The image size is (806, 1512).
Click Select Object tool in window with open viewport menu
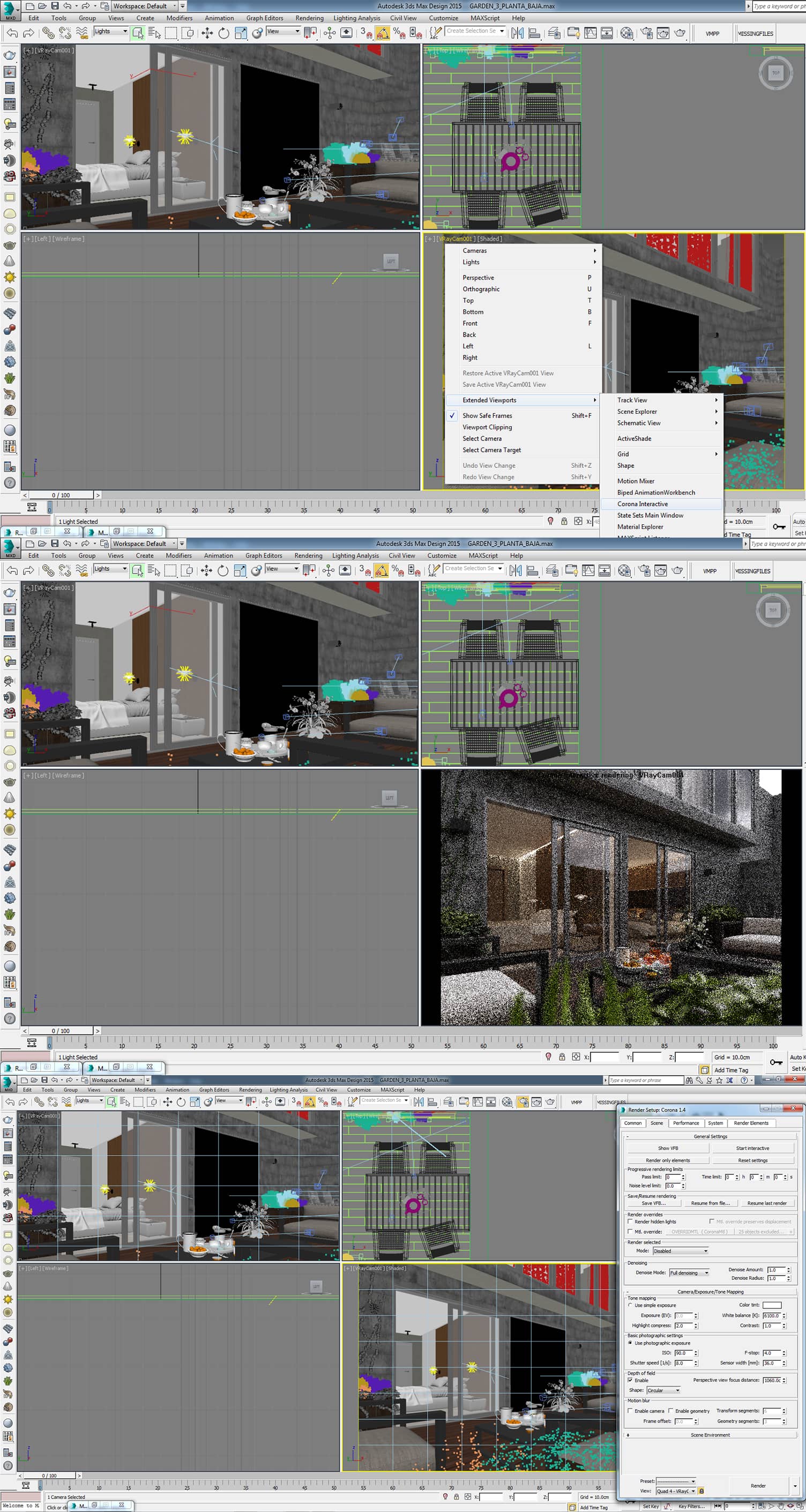coord(138,33)
